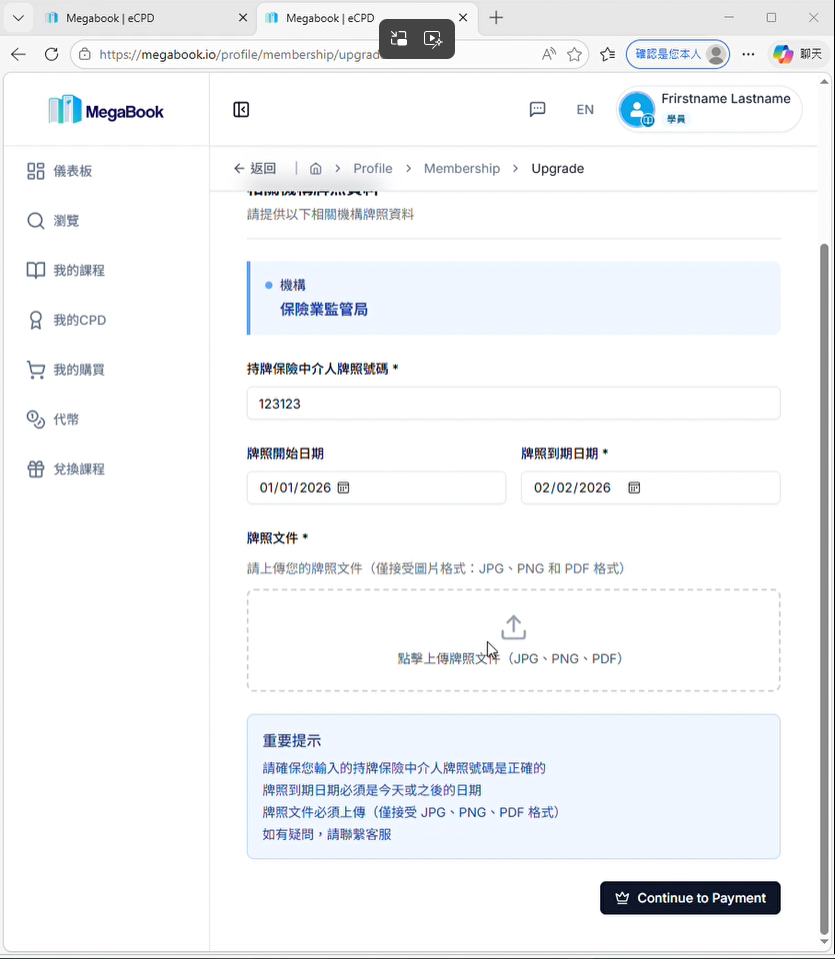Click the upload arrow icon
This screenshot has width=835, height=959.
pos(513,628)
